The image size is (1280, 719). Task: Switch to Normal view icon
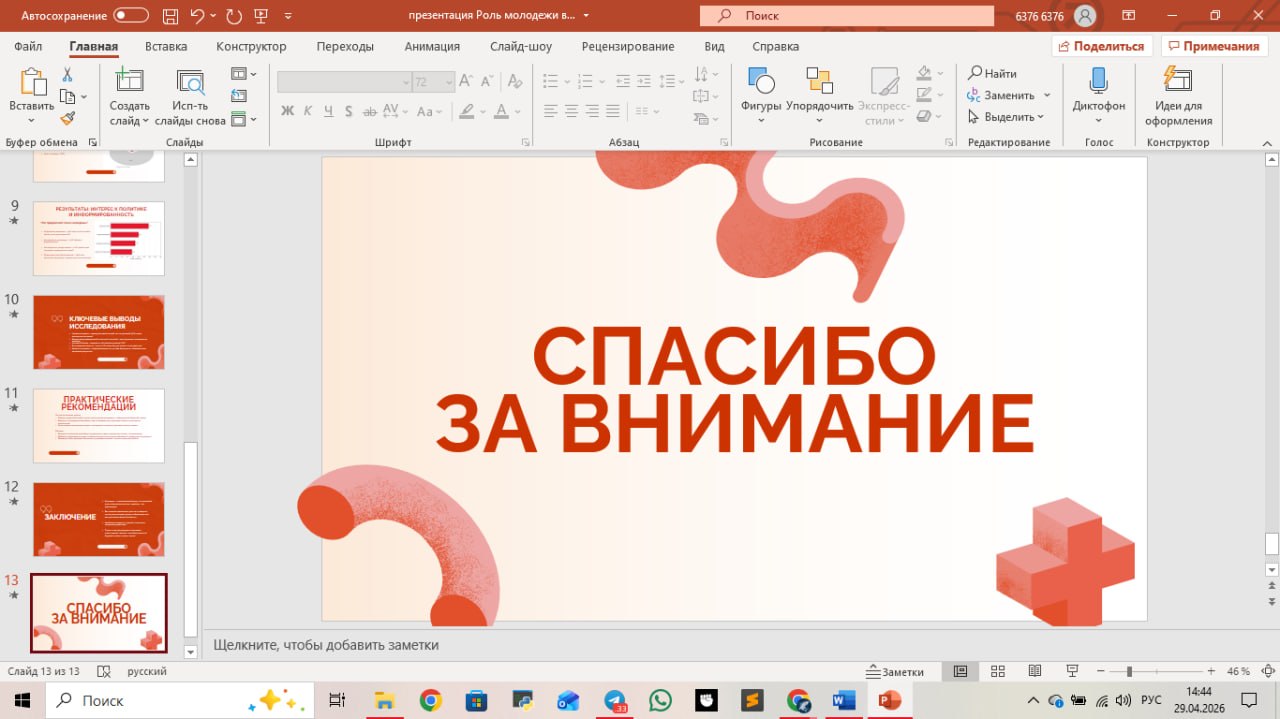[x=960, y=671]
